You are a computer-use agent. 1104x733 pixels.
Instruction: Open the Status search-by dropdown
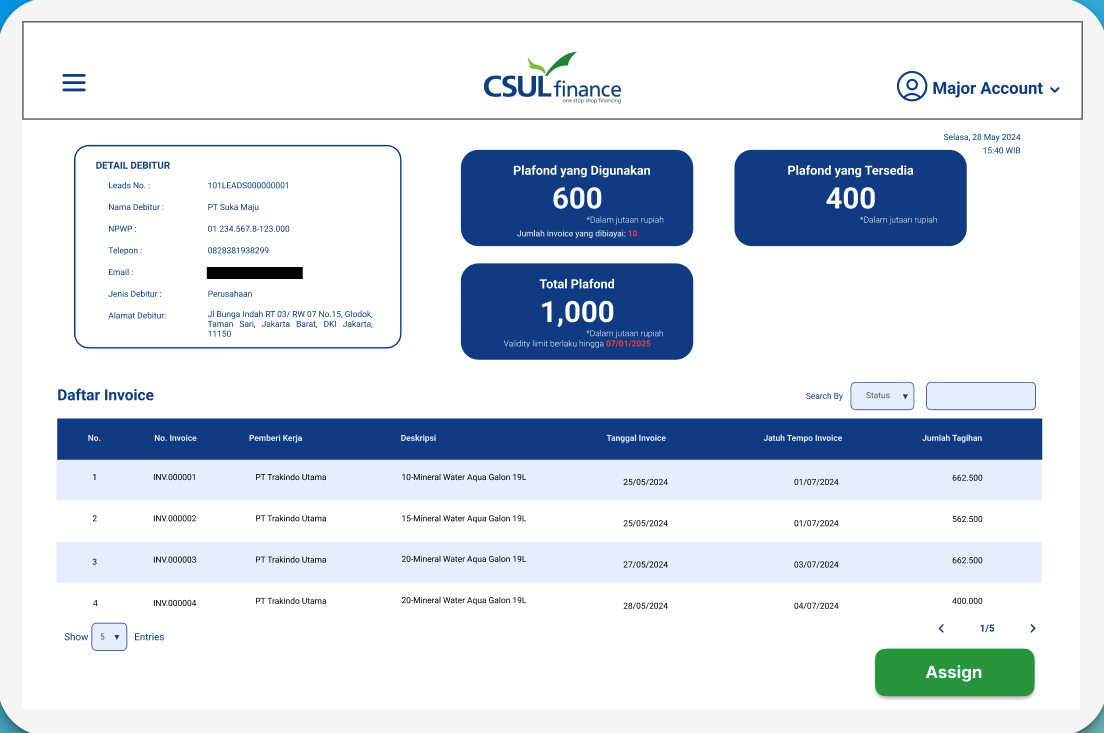[x=882, y=396]
